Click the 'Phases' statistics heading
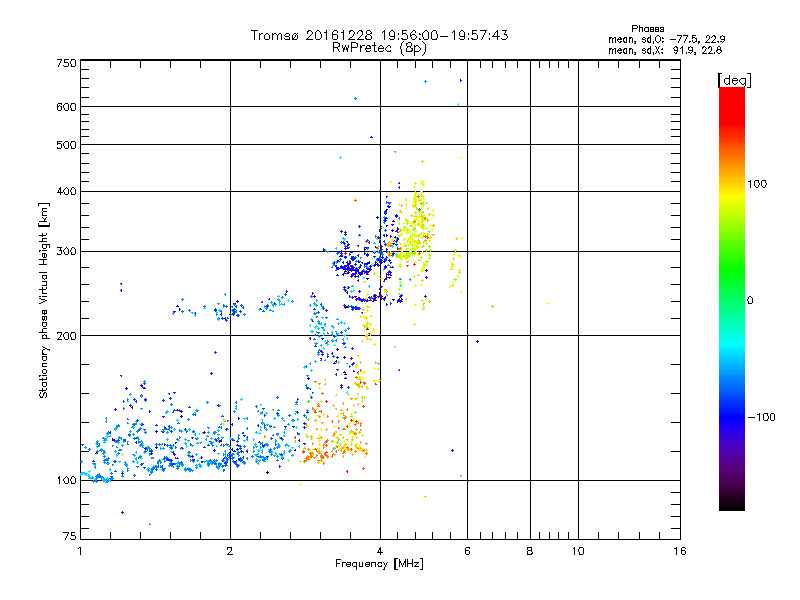 tap(647, 29)
